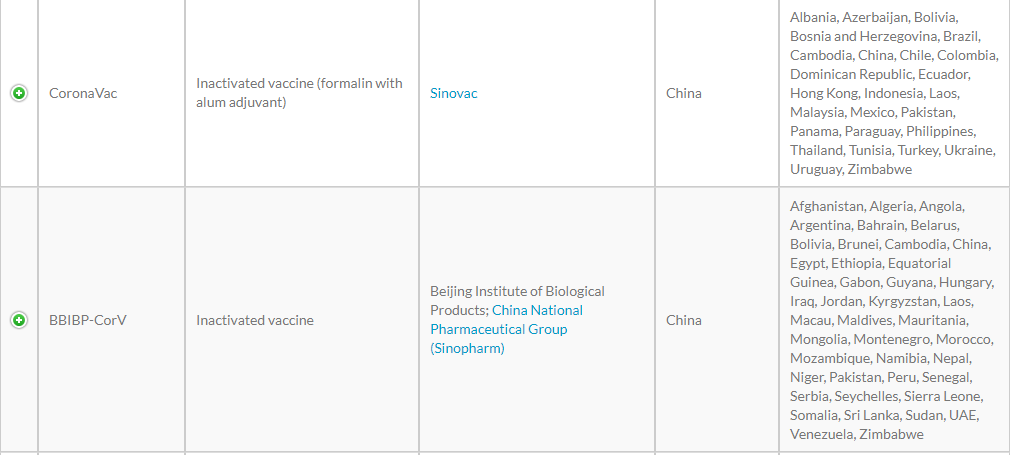The image size is (1015, 455).
Task: Click the BBIBP-CorV vaccine name cell
Action: (x=87, y=320)
